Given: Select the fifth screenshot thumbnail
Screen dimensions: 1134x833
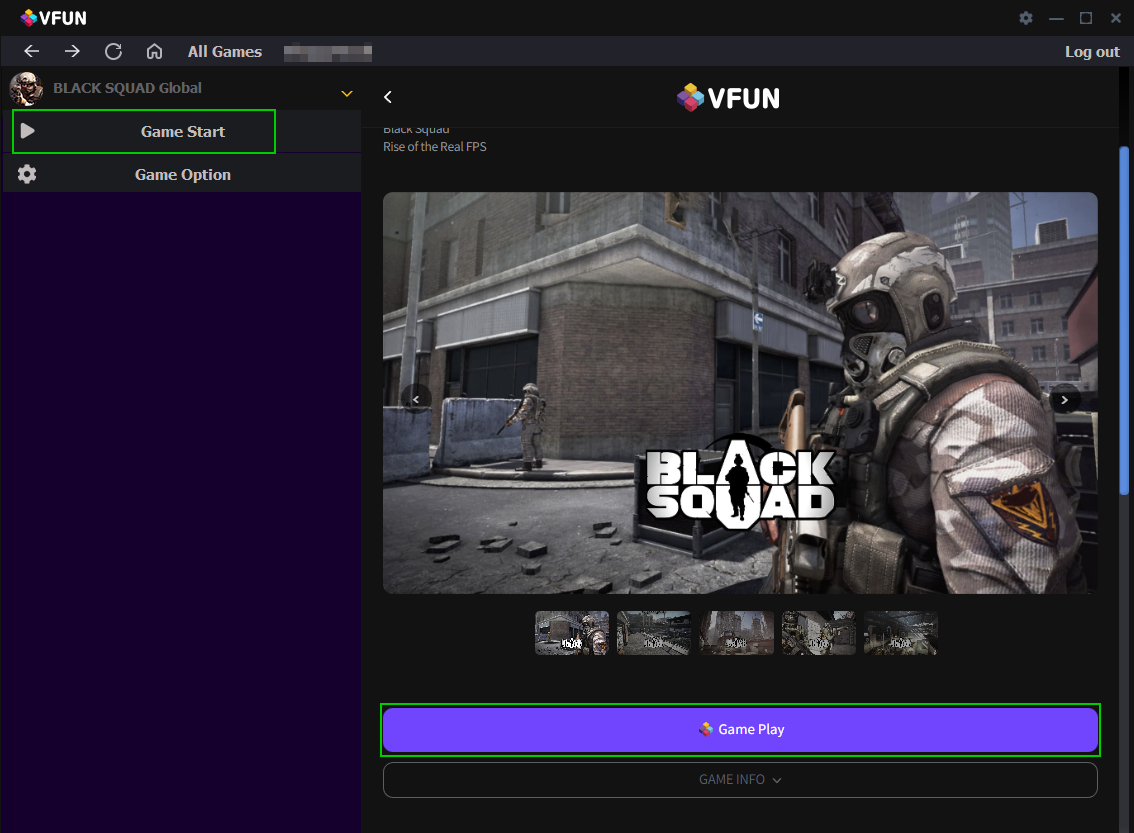Looking at the screenshot, I should 900,633.
